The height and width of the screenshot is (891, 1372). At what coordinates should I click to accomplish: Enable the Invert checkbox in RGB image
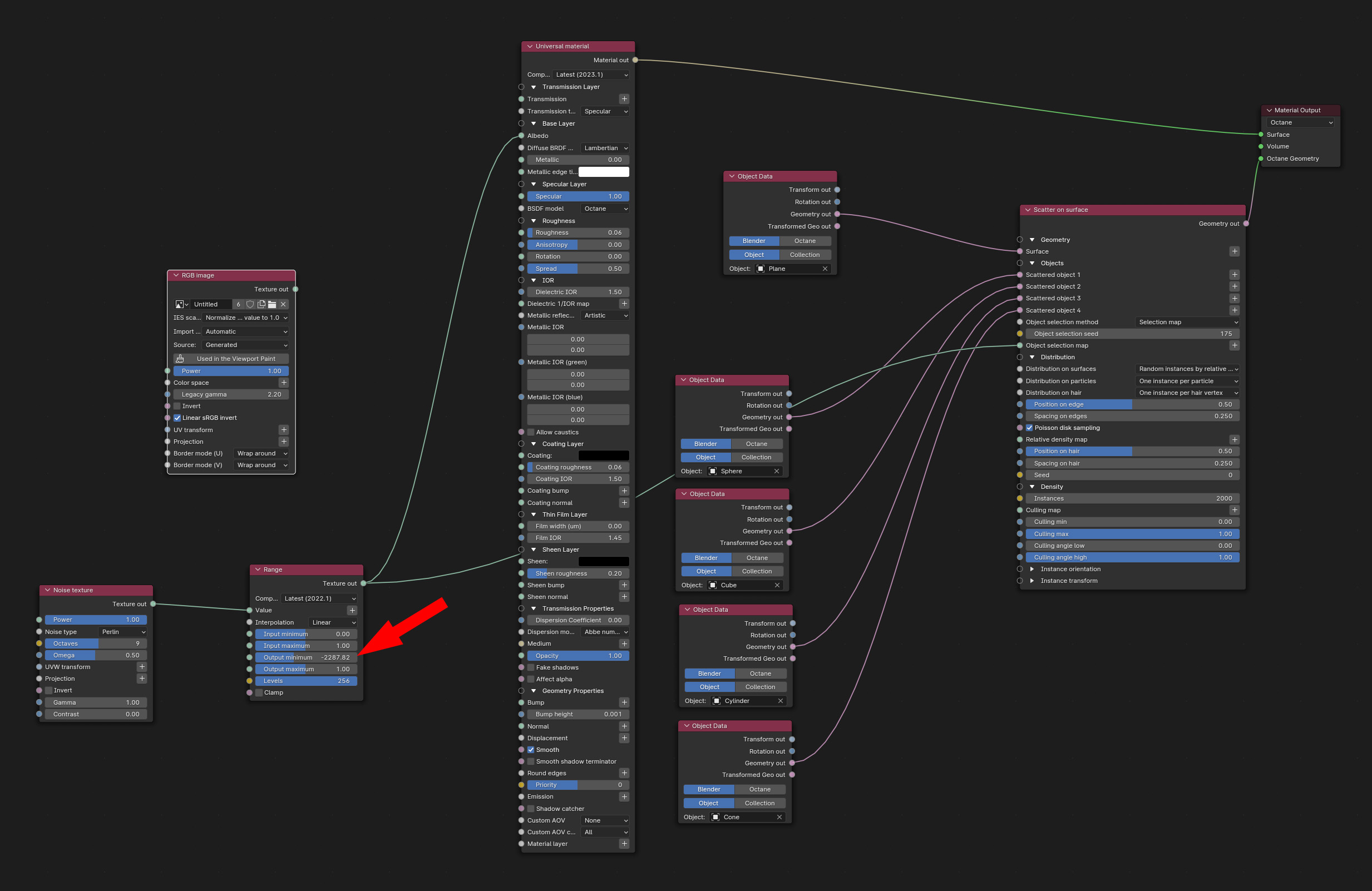[177, 407]
